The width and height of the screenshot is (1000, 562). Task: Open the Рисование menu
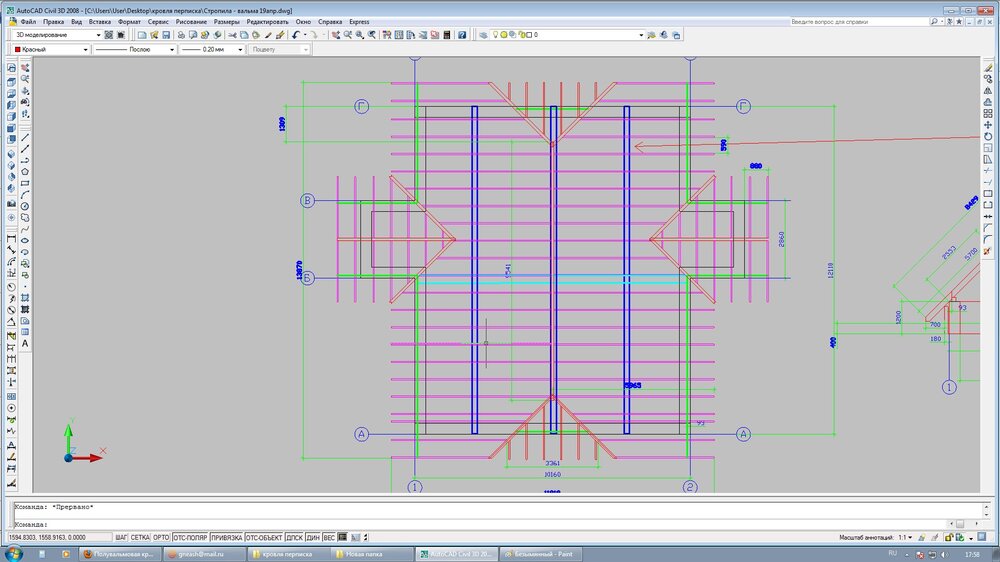tap(191, 21)
